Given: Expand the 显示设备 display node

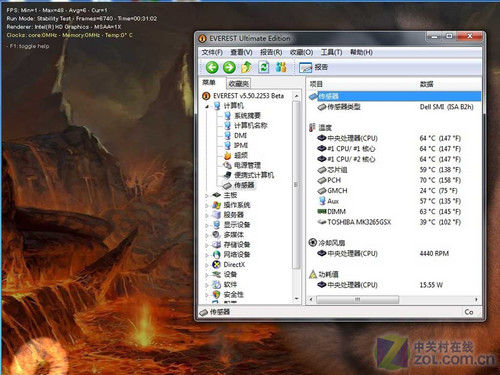Looking at the screenshot, I should pos(207,225).
